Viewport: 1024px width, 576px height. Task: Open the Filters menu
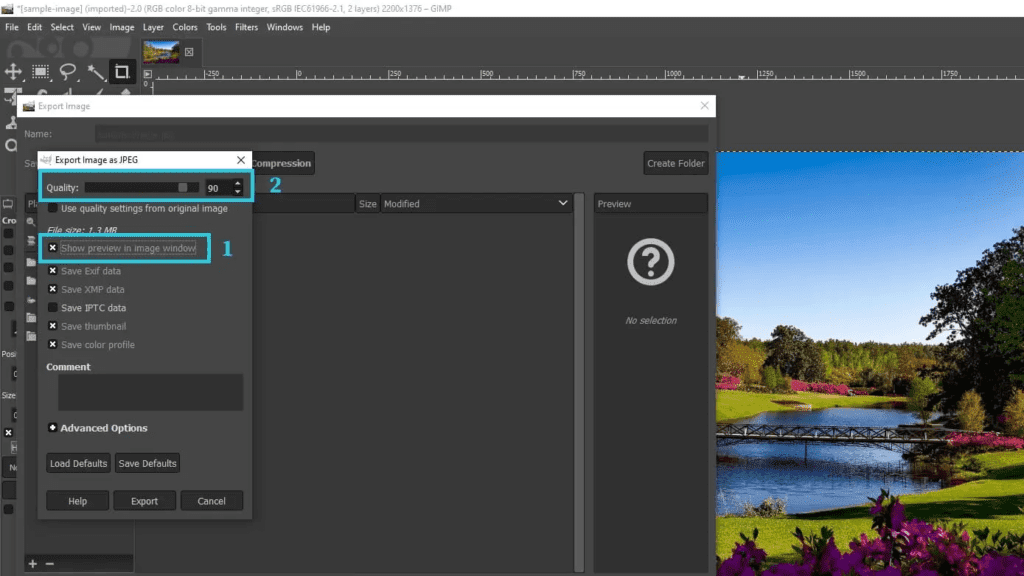coord(246,27)
